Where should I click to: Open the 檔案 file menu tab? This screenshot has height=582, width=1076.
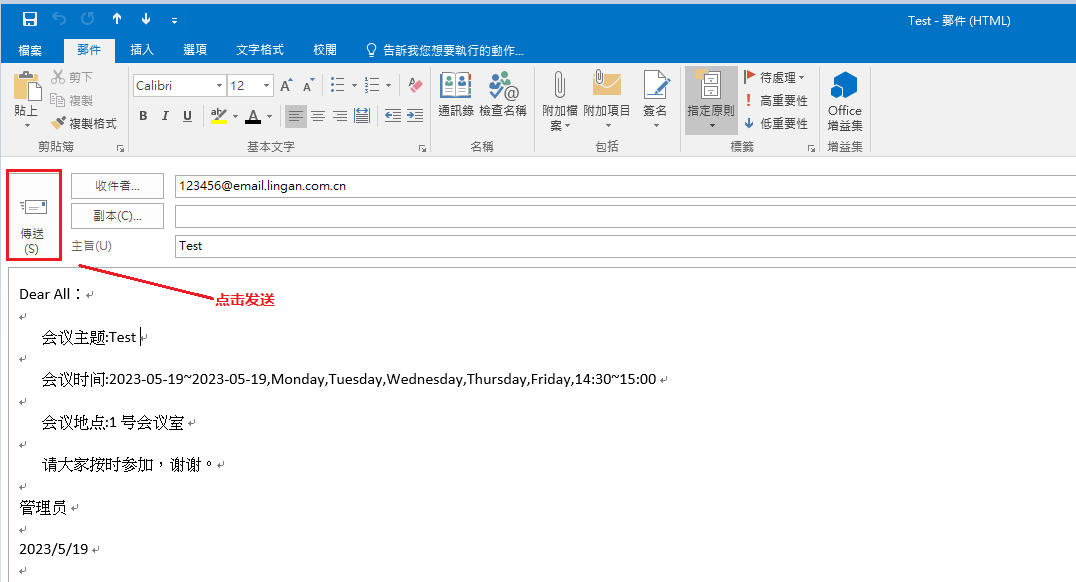click(x=30, y=50)
